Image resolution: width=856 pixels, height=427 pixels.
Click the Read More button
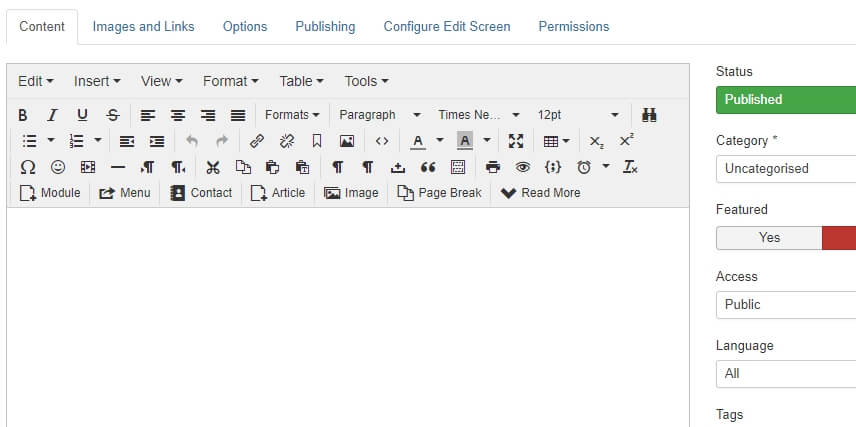tap(540, 193)
